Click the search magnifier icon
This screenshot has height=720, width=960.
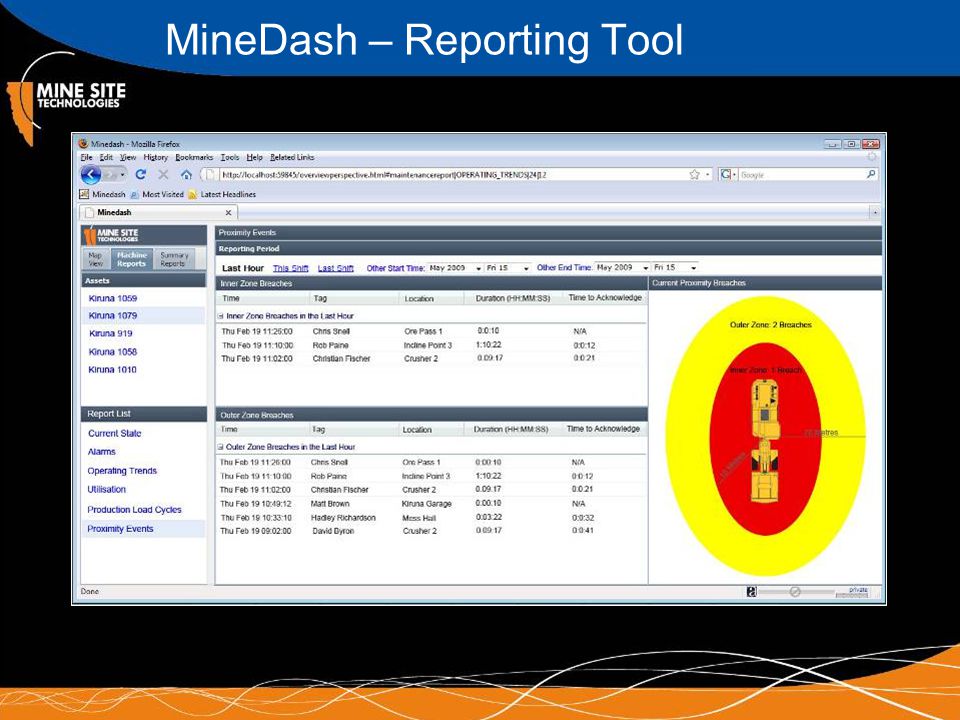[x=871, y=174]
